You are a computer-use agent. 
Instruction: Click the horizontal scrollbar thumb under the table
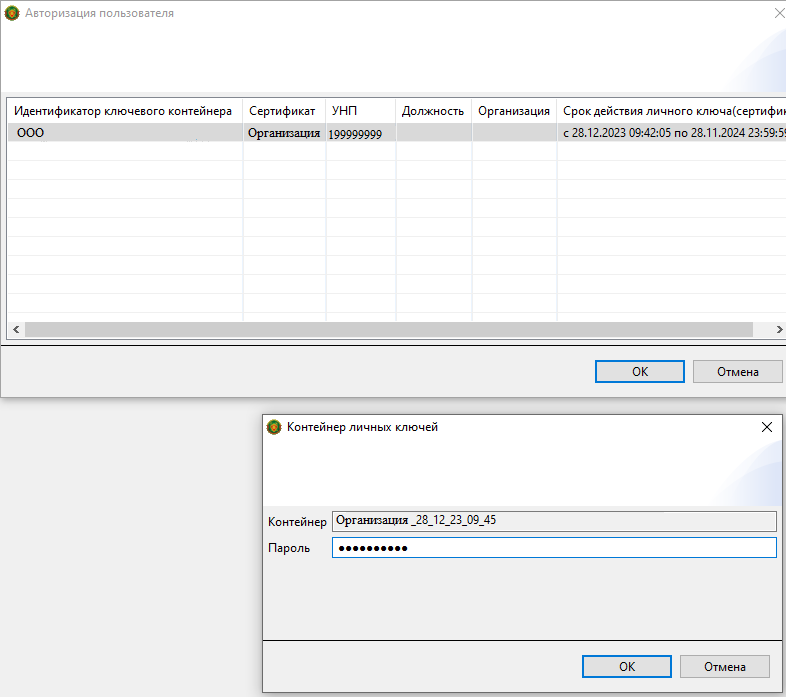(x=388, y=329)
